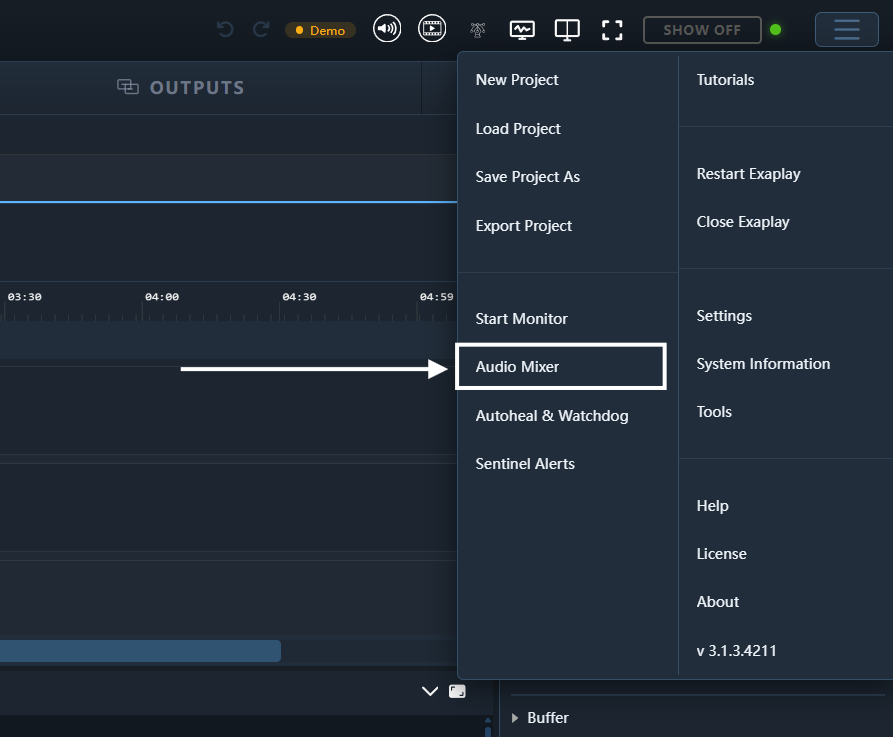The height and width of the screenshot is (737, 893).
Task: Click the Demo mode badge
Action: (x=320, y=30)
